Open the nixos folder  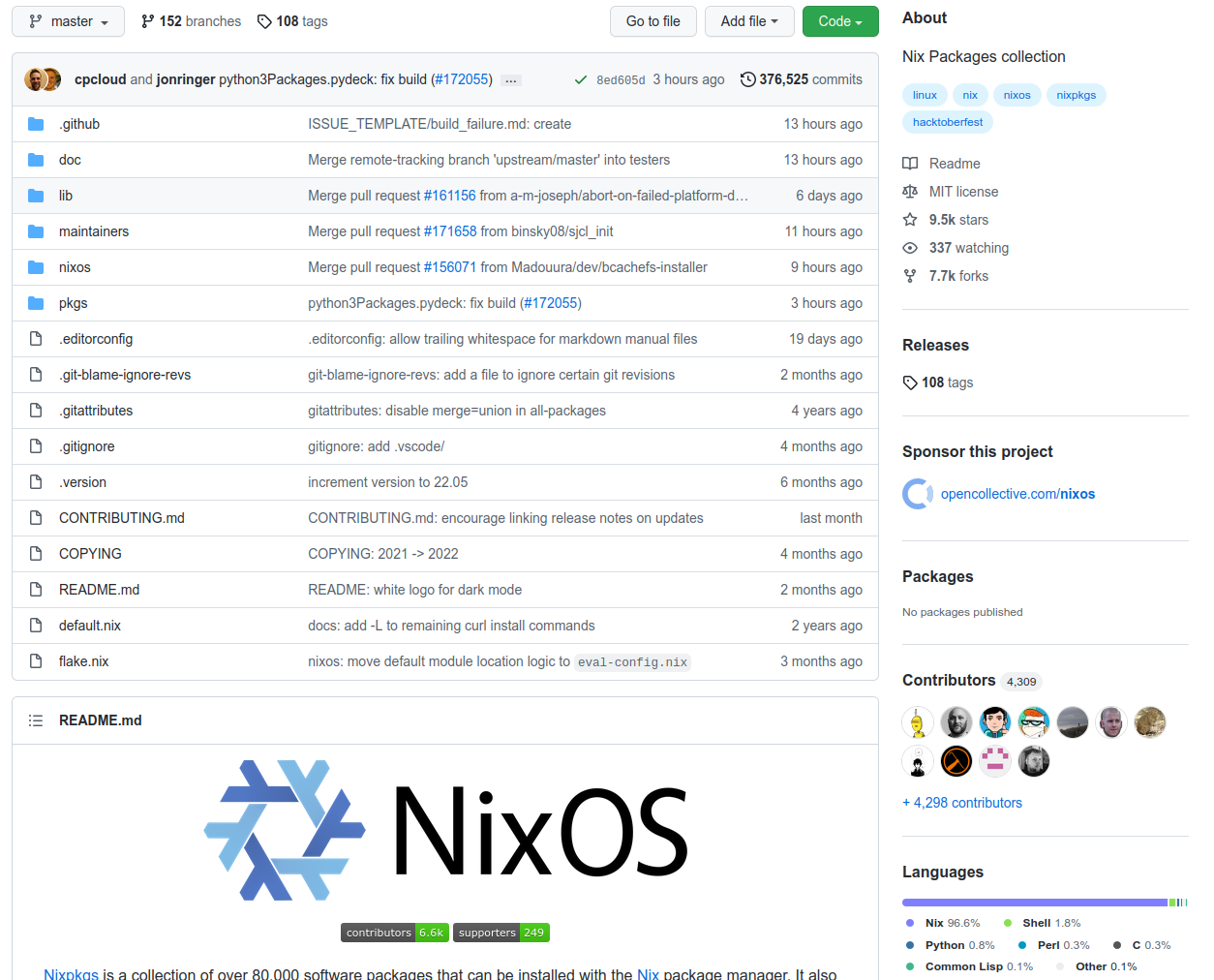tap(75, 267)
